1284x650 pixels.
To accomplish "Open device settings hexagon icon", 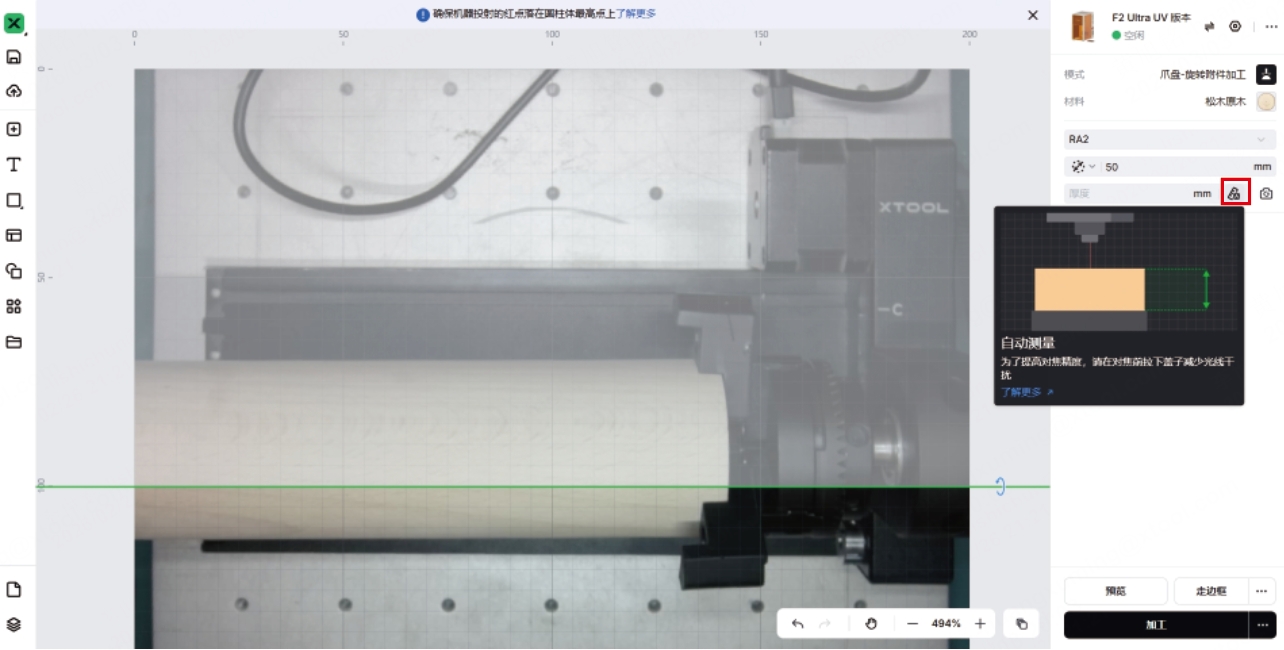I will pyautogui.click(x=1235, y=27).
